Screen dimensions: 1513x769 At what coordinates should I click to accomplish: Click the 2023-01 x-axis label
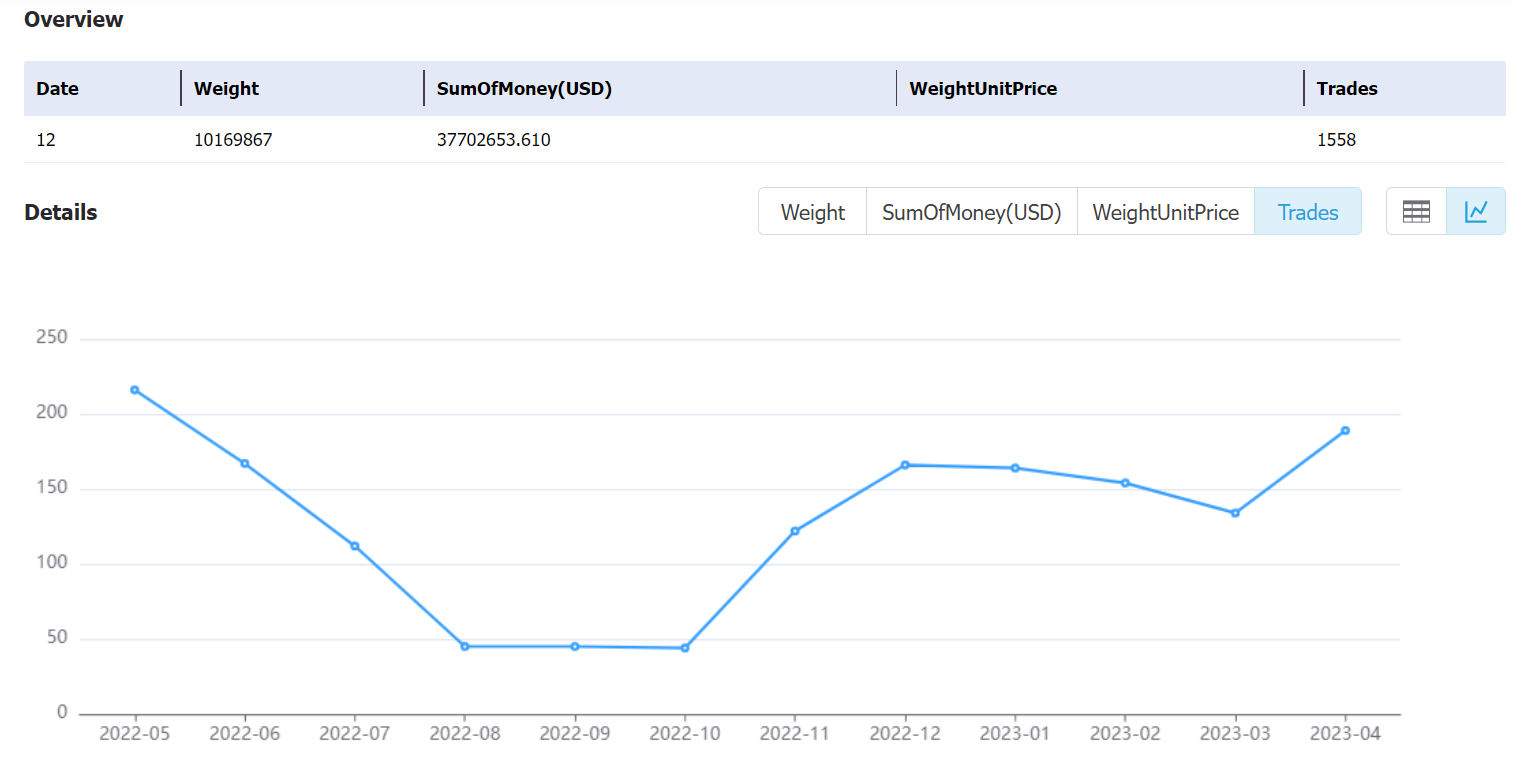tap(1015, 734)
